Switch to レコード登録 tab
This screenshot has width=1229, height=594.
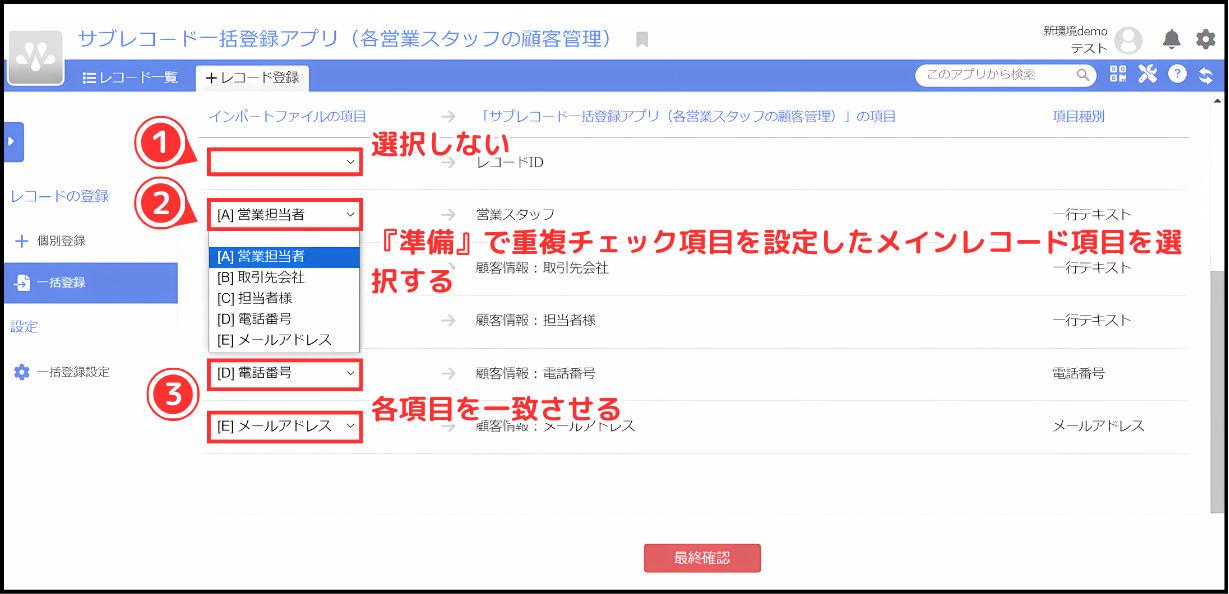click(252, 77)
